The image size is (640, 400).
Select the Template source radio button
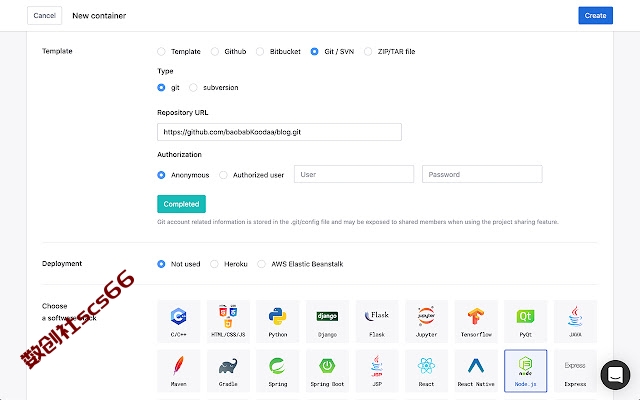pos(161,51)
